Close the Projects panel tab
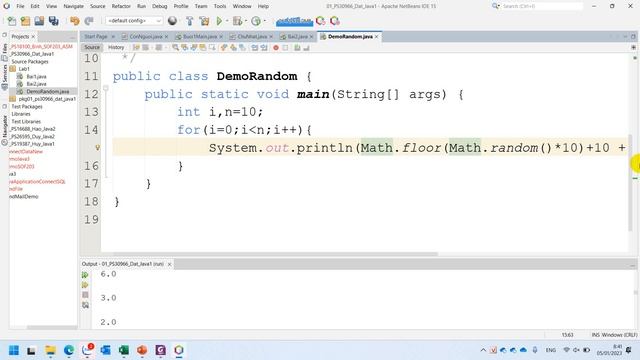 (33, 37)
